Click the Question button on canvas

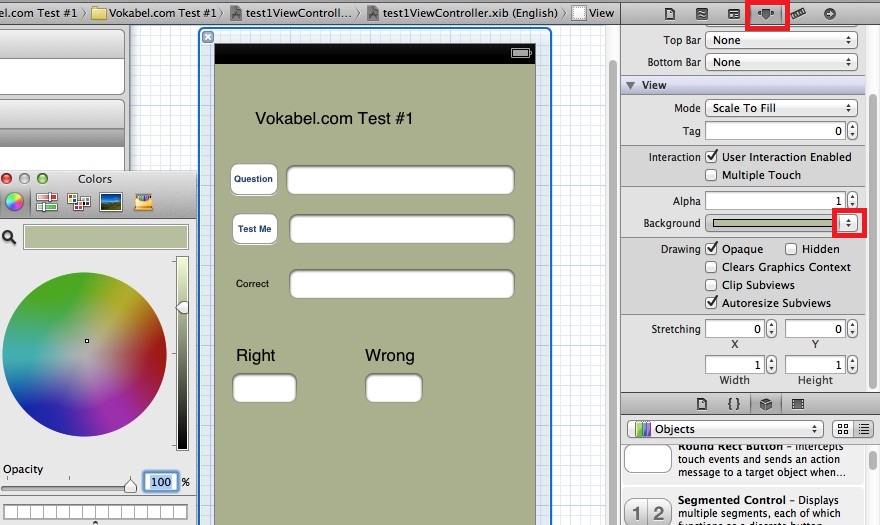coord(254,179)
